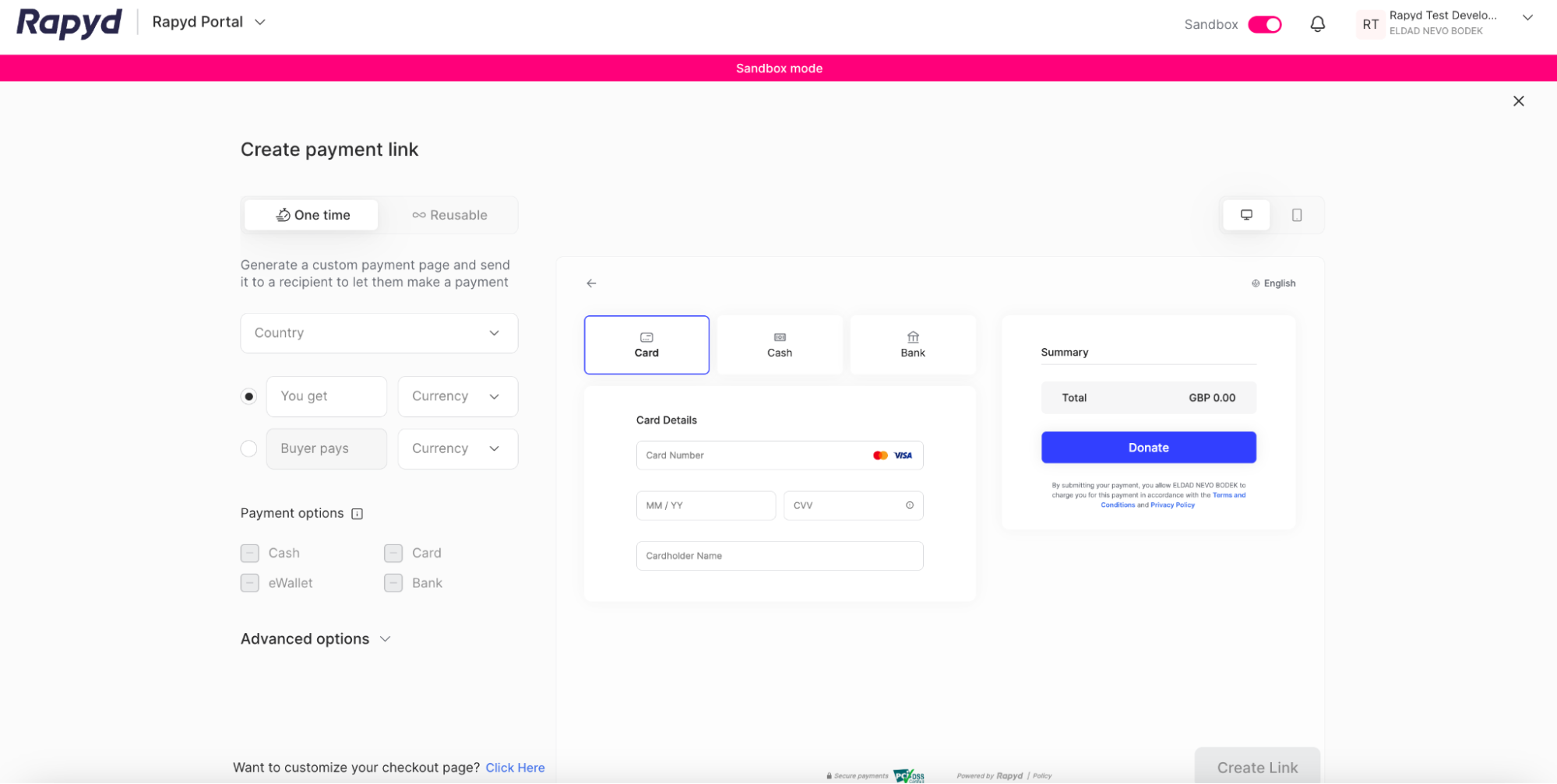Open the Click Here customization link

(515, 767)
